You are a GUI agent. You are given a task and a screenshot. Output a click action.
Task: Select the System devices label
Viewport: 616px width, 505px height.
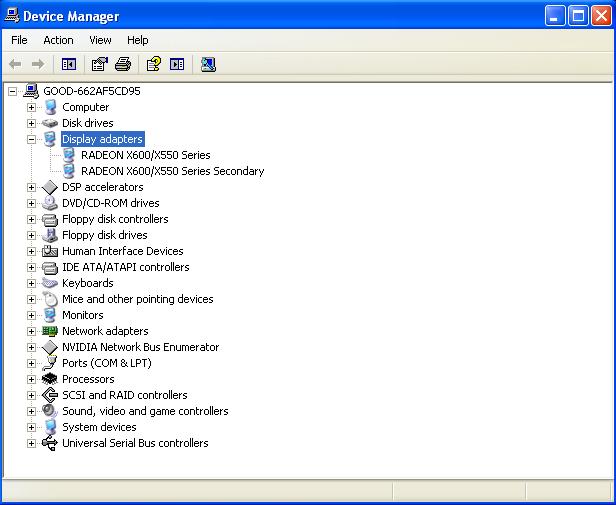click(99, 427)
